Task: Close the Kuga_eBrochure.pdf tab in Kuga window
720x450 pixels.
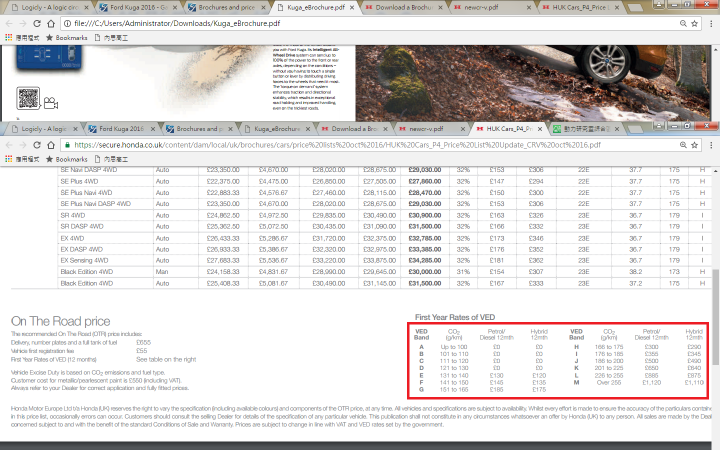Action: click(352, 7)
